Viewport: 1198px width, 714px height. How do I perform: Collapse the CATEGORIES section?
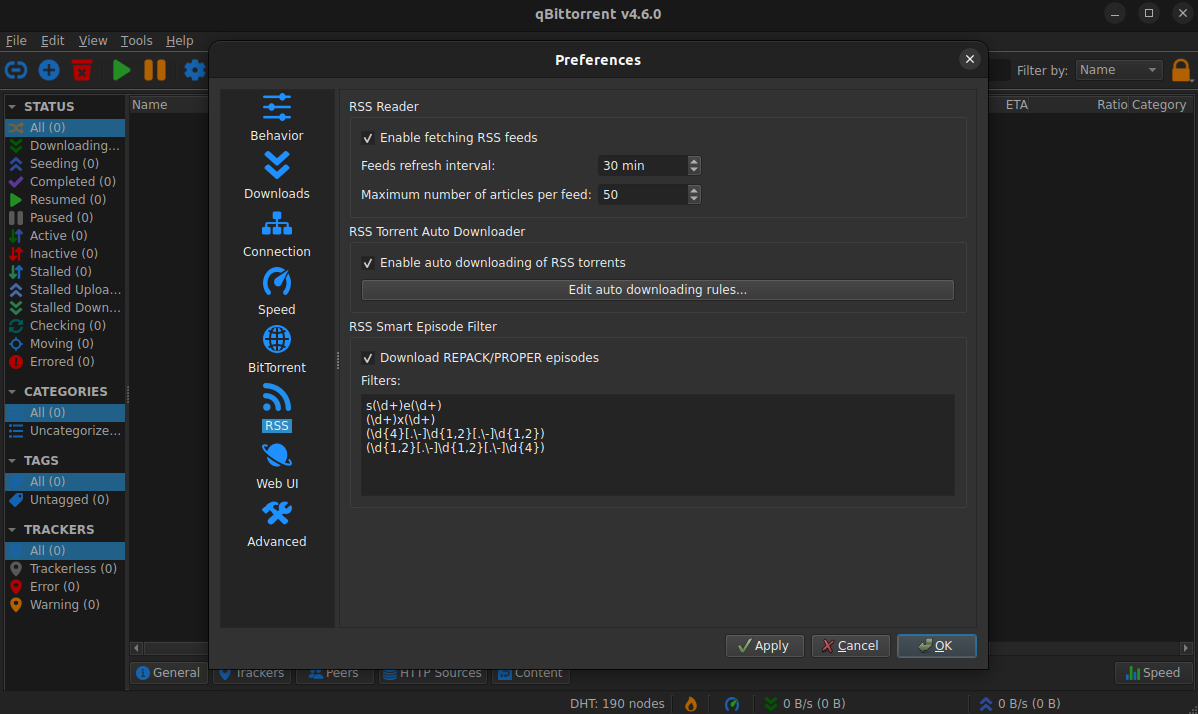(x=13, y=391)
